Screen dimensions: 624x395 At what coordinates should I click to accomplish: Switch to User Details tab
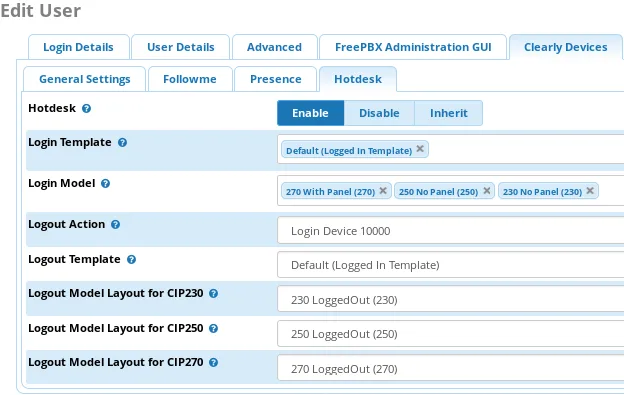click(181, 47)
